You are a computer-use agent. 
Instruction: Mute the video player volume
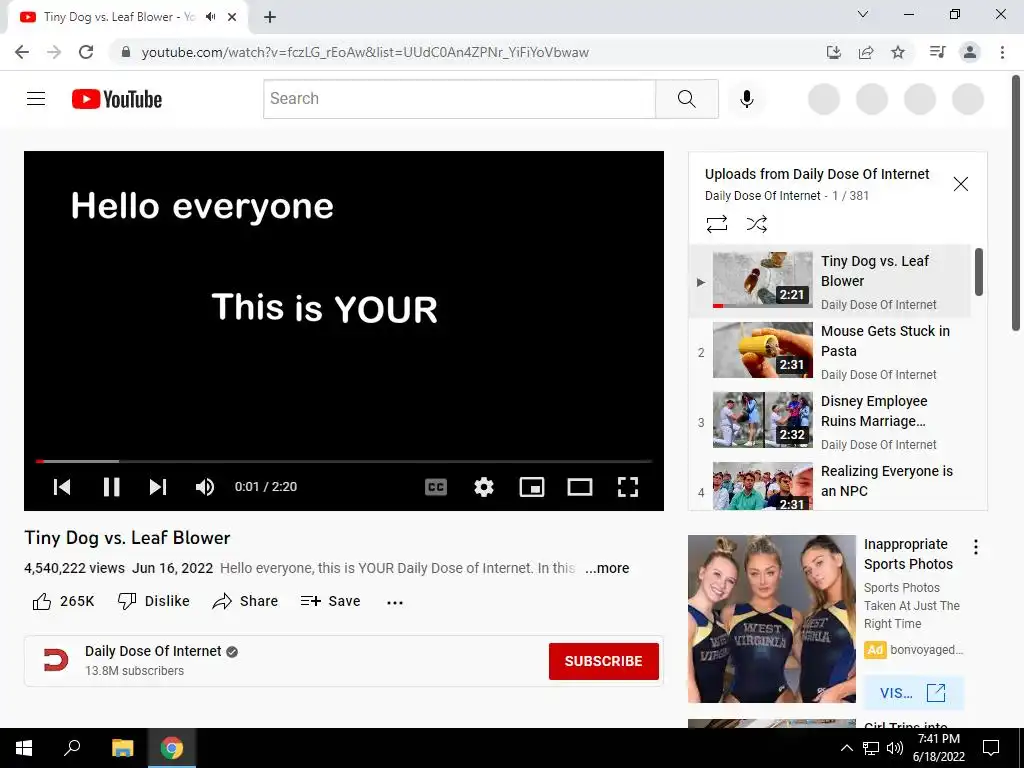point(204,487)
